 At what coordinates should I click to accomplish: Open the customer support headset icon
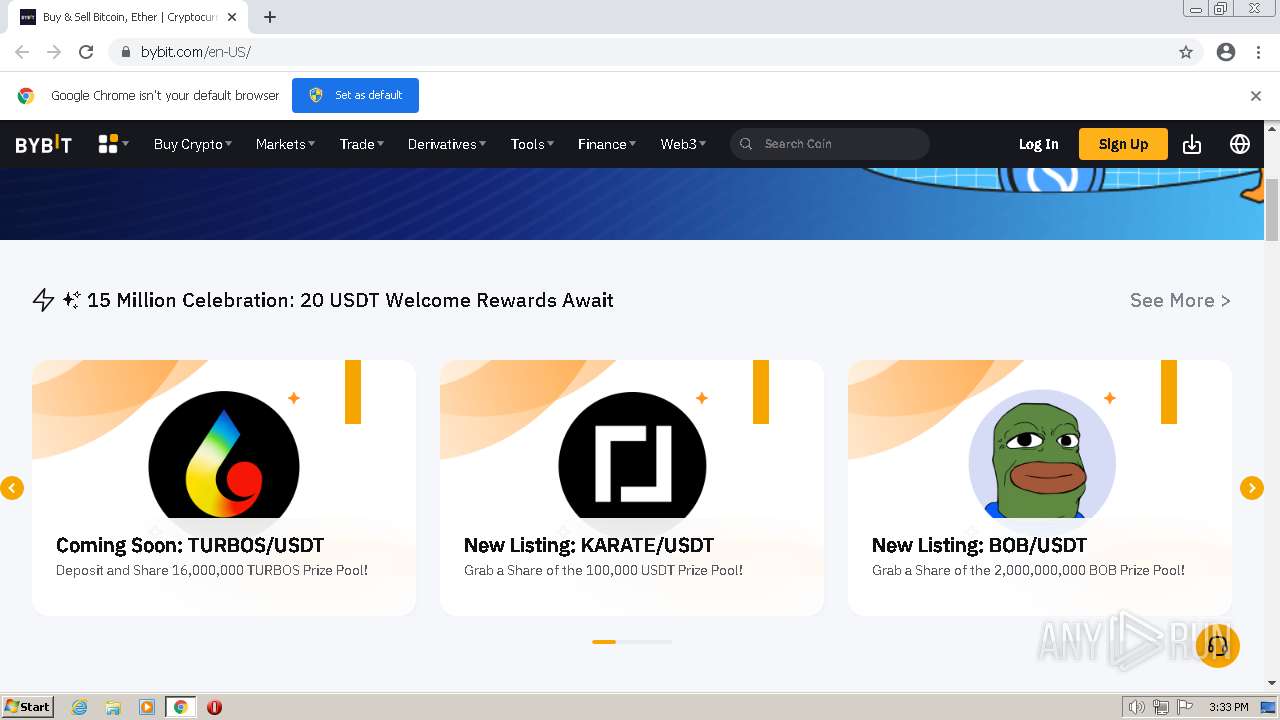[1218, 646]
